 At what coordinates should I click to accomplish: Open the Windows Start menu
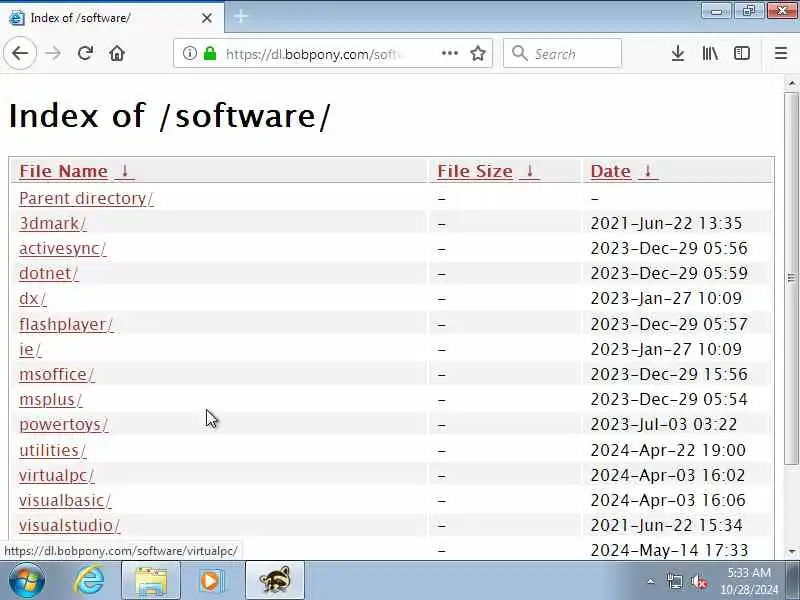(27, 580)
